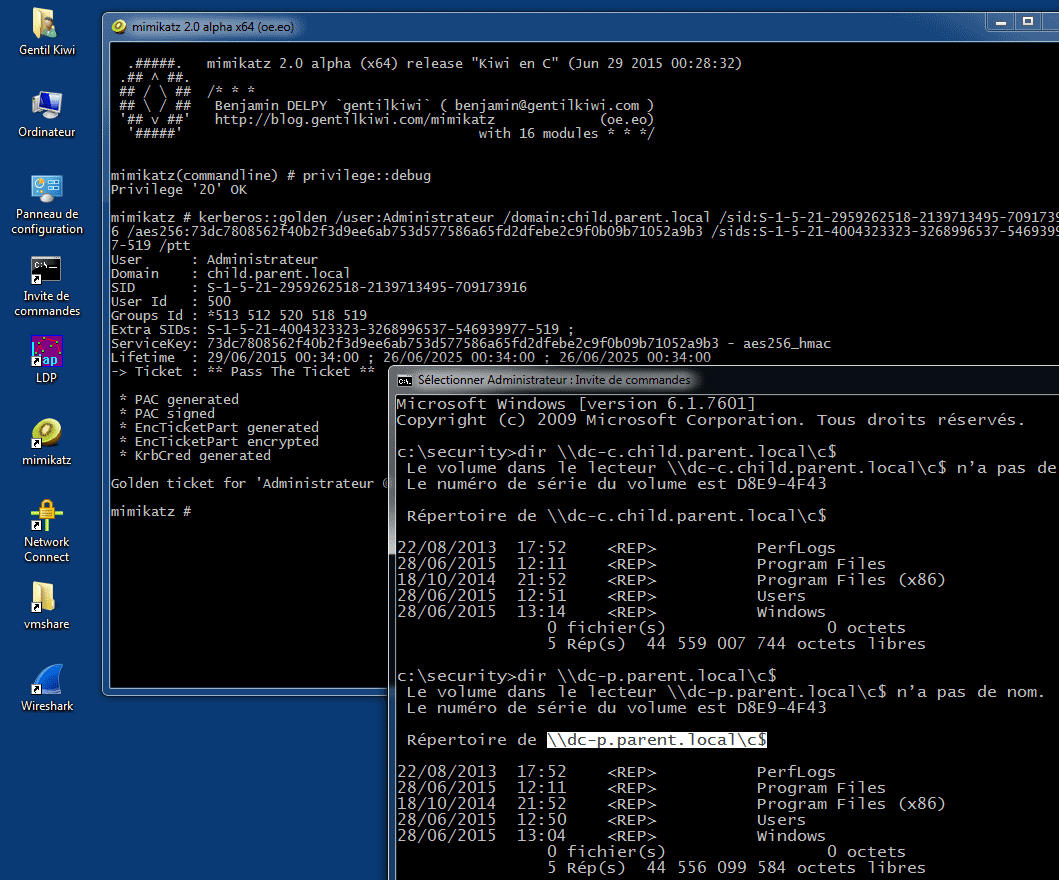This screenshot has width=1059, height=880.
Task: Click the '* EncTicketPart generated' line
Action: point(218,428)
